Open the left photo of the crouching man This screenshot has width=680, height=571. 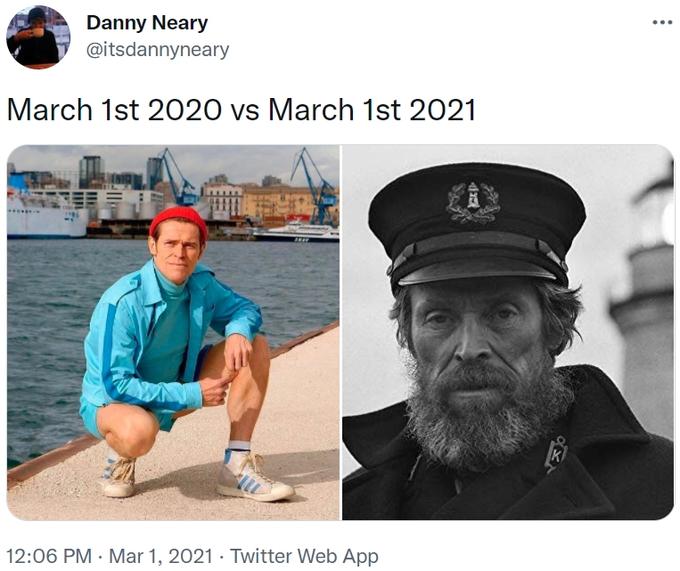pos(173,332)
